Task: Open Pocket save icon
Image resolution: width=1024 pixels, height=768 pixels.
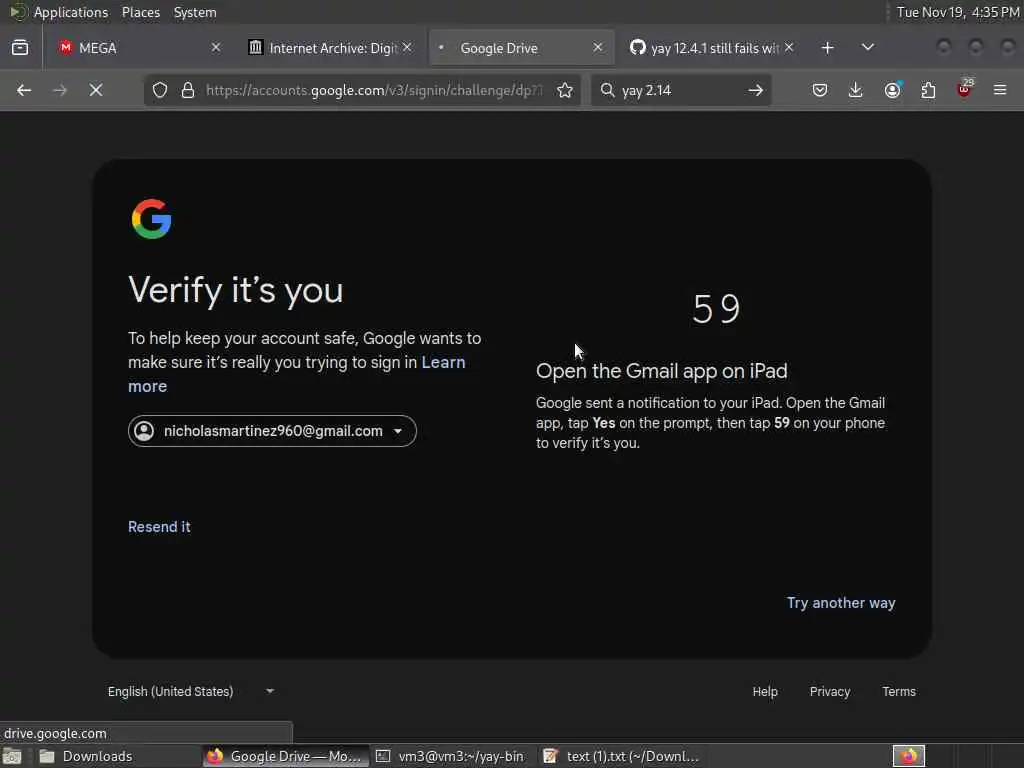Action: pos(820,90)
